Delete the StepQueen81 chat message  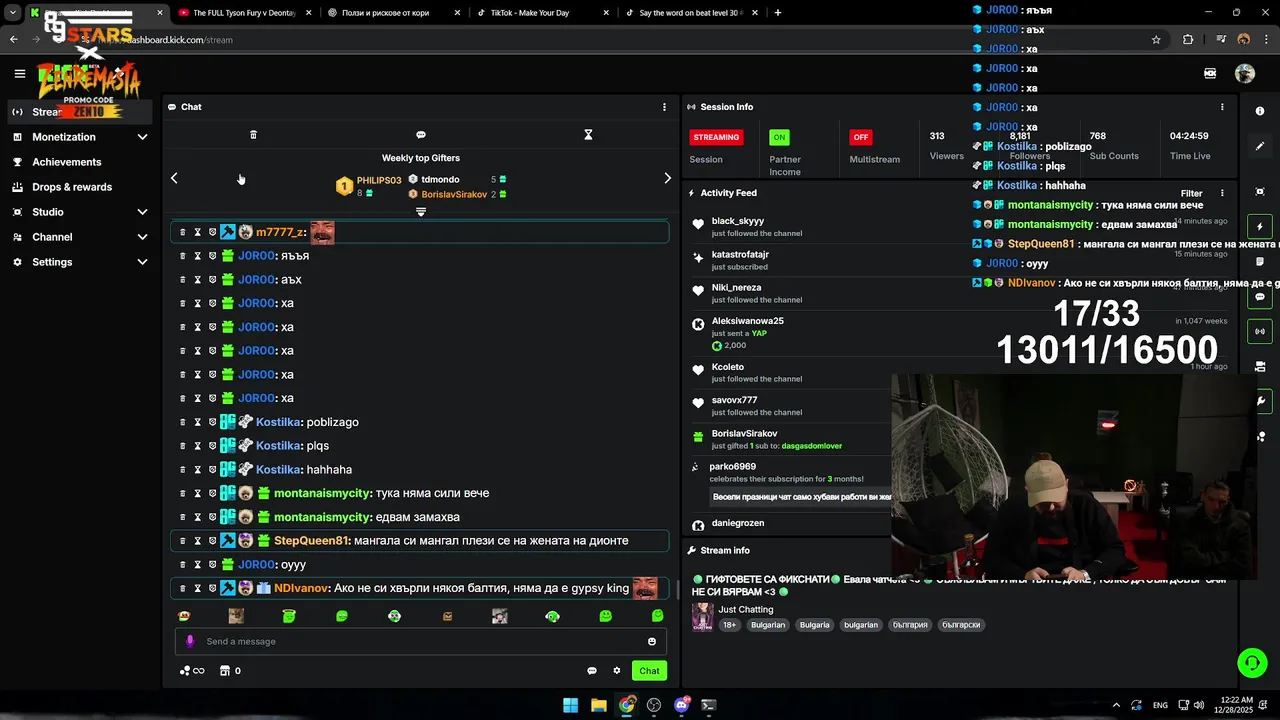coord(182,541)
